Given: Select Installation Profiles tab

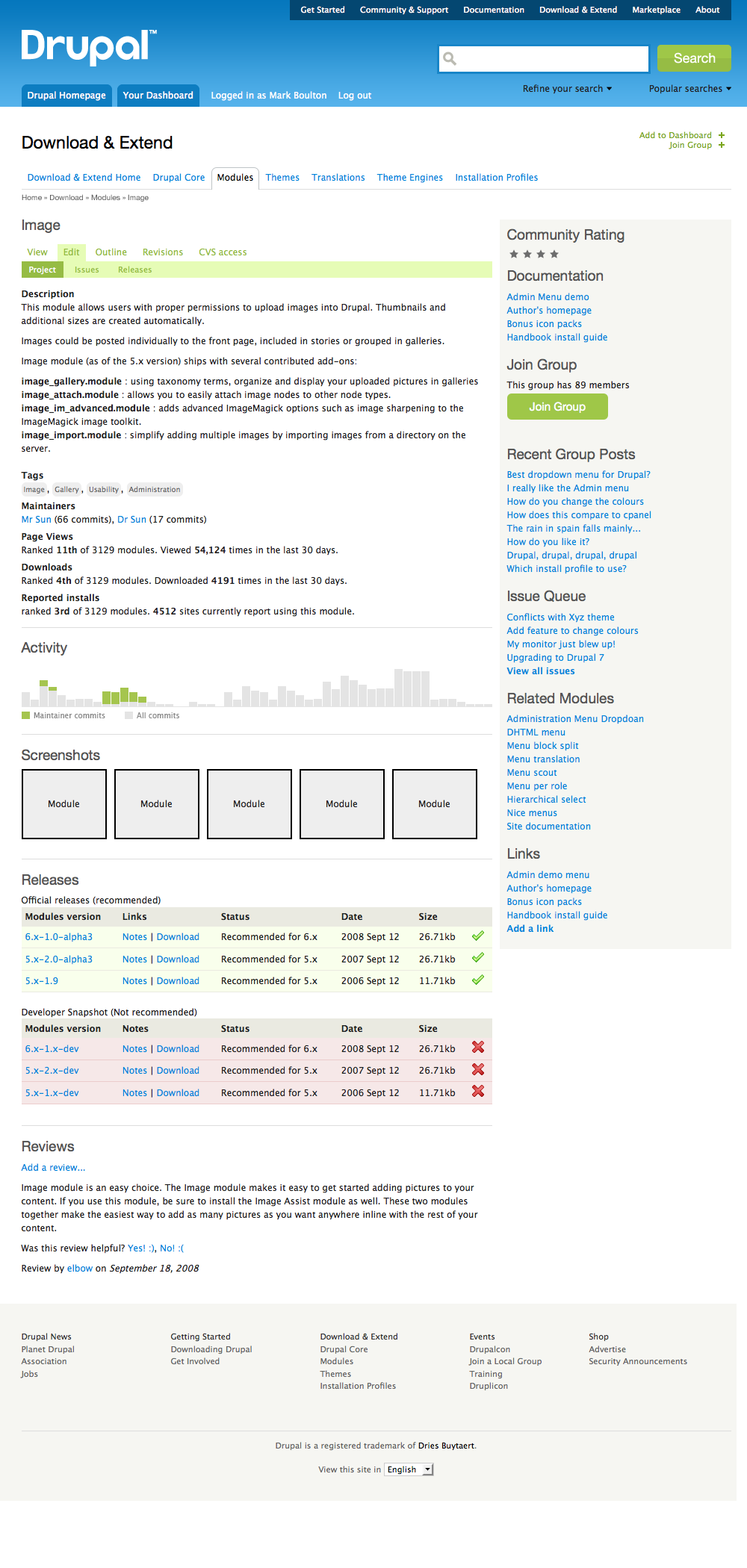Looking at the screenshot, I should (497, 178).
